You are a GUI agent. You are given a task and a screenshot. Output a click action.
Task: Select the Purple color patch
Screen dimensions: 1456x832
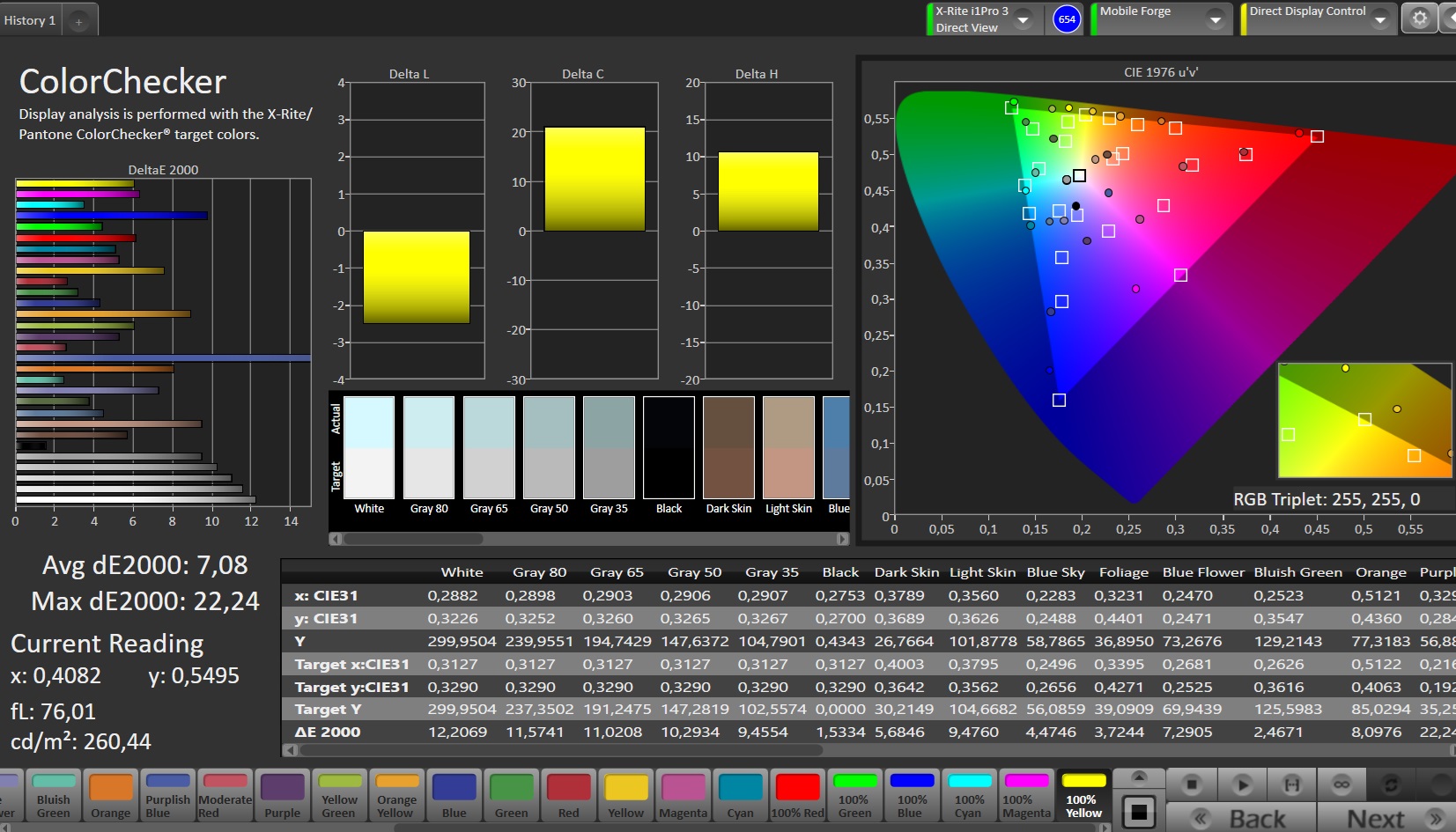283,796
